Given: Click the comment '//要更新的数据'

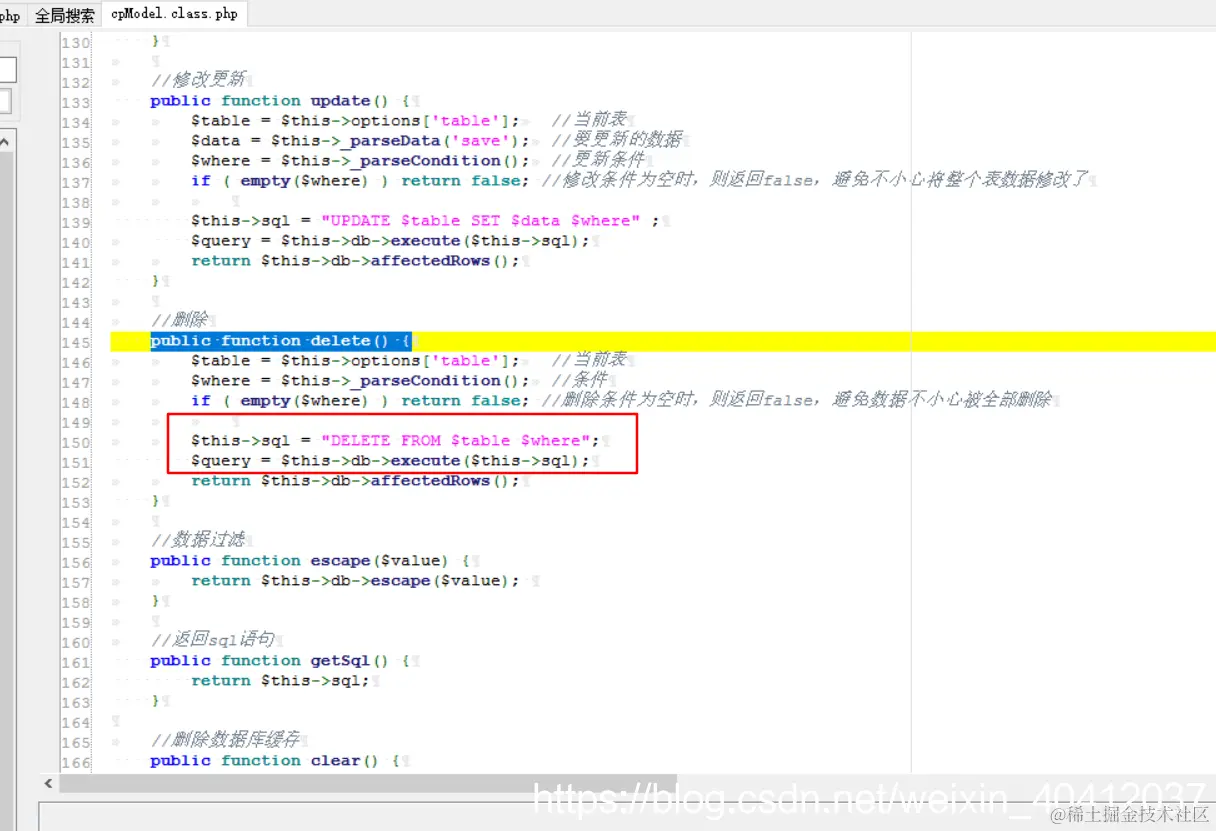Looking at the screenshot, I should tap(616, 140).
